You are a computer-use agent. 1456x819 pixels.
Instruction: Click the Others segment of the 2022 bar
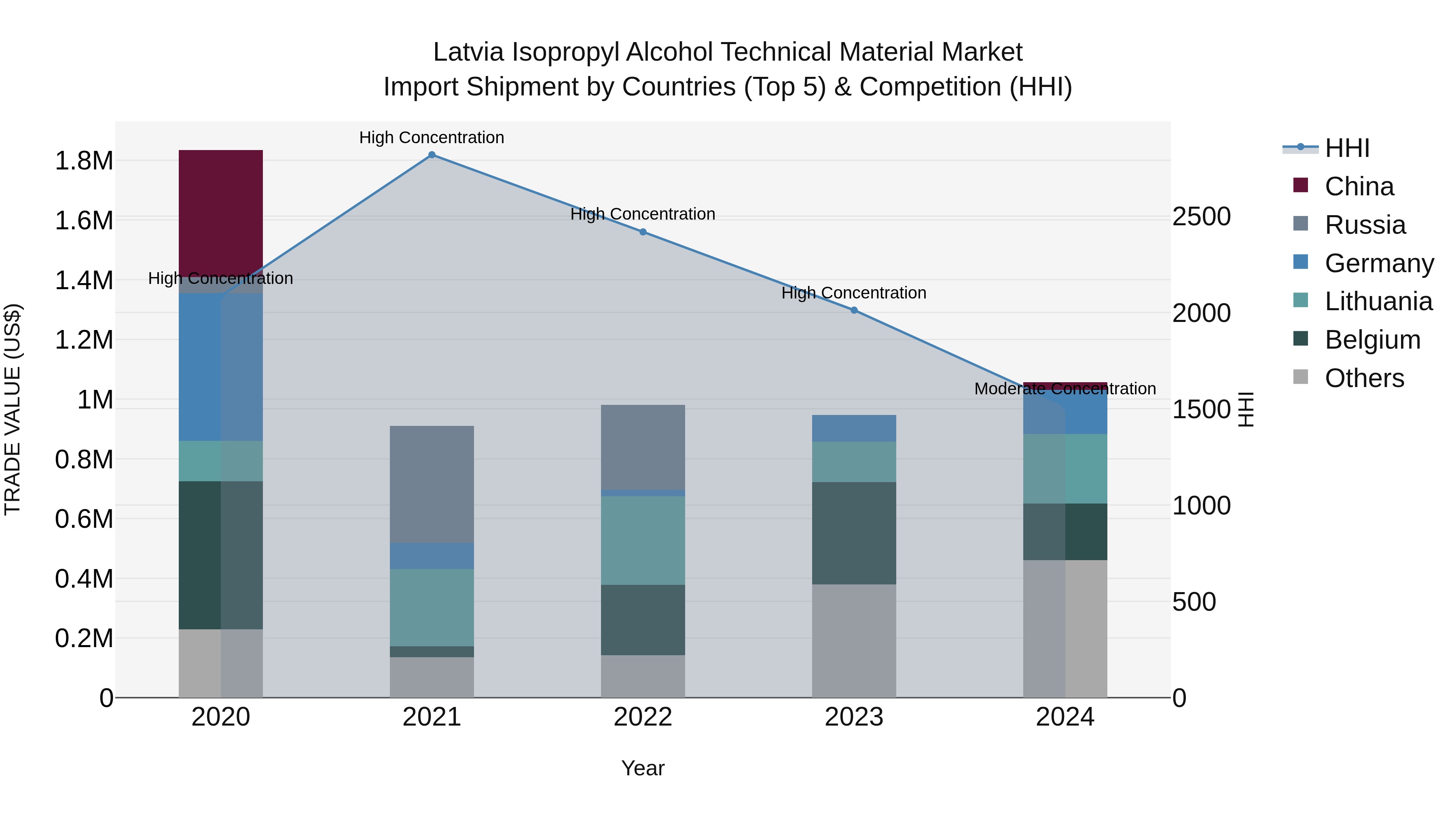click(x=643, y=677)
